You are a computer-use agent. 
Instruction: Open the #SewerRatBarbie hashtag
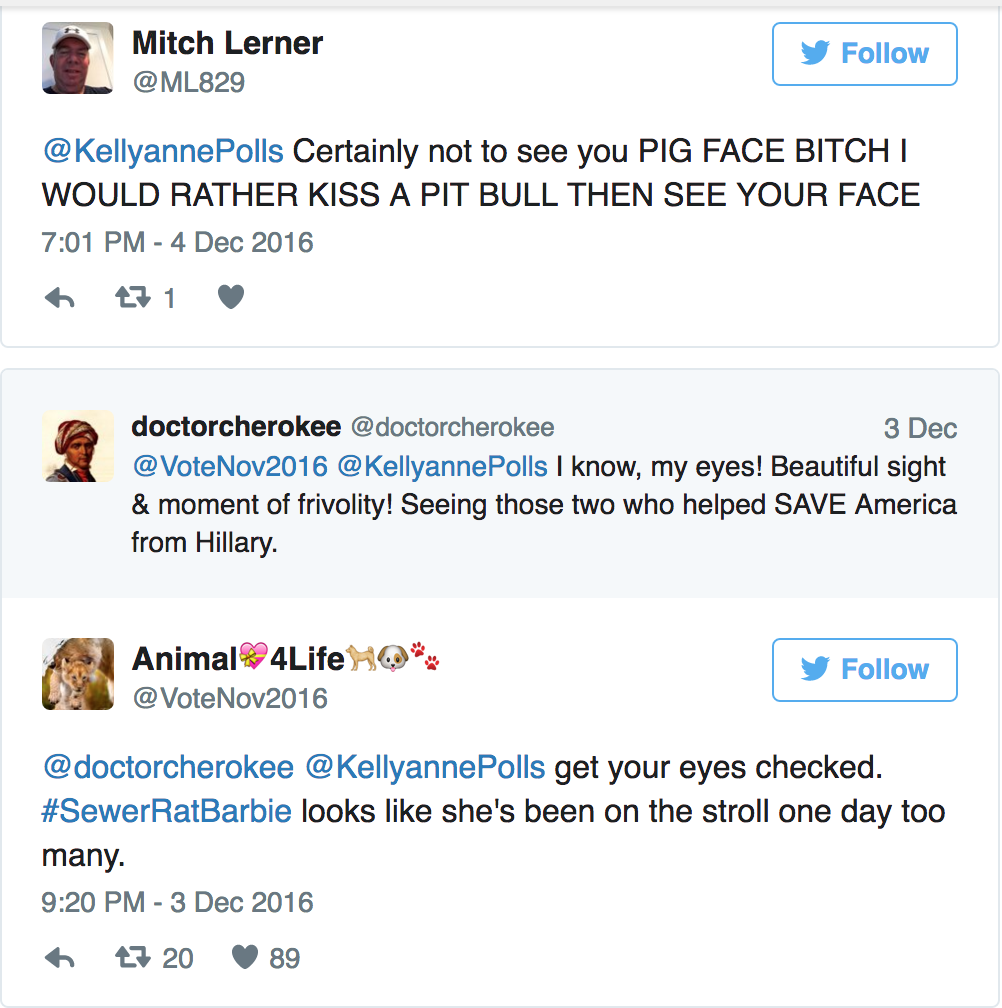[x=166, y=811]
